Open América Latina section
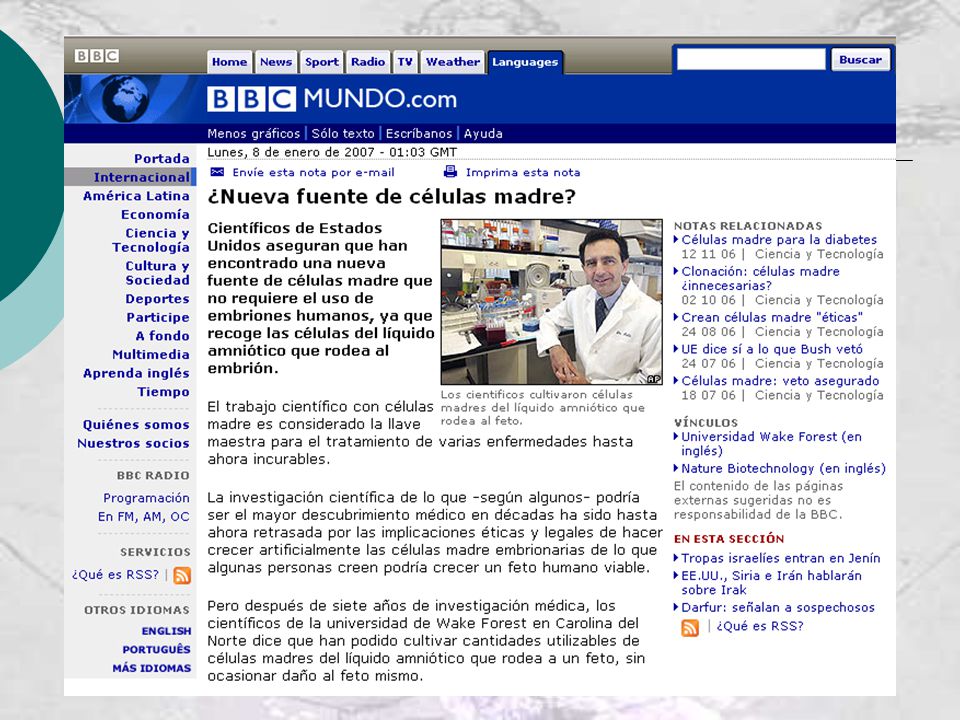The width and height of the screenshot is (960, 720). point(136,196)
